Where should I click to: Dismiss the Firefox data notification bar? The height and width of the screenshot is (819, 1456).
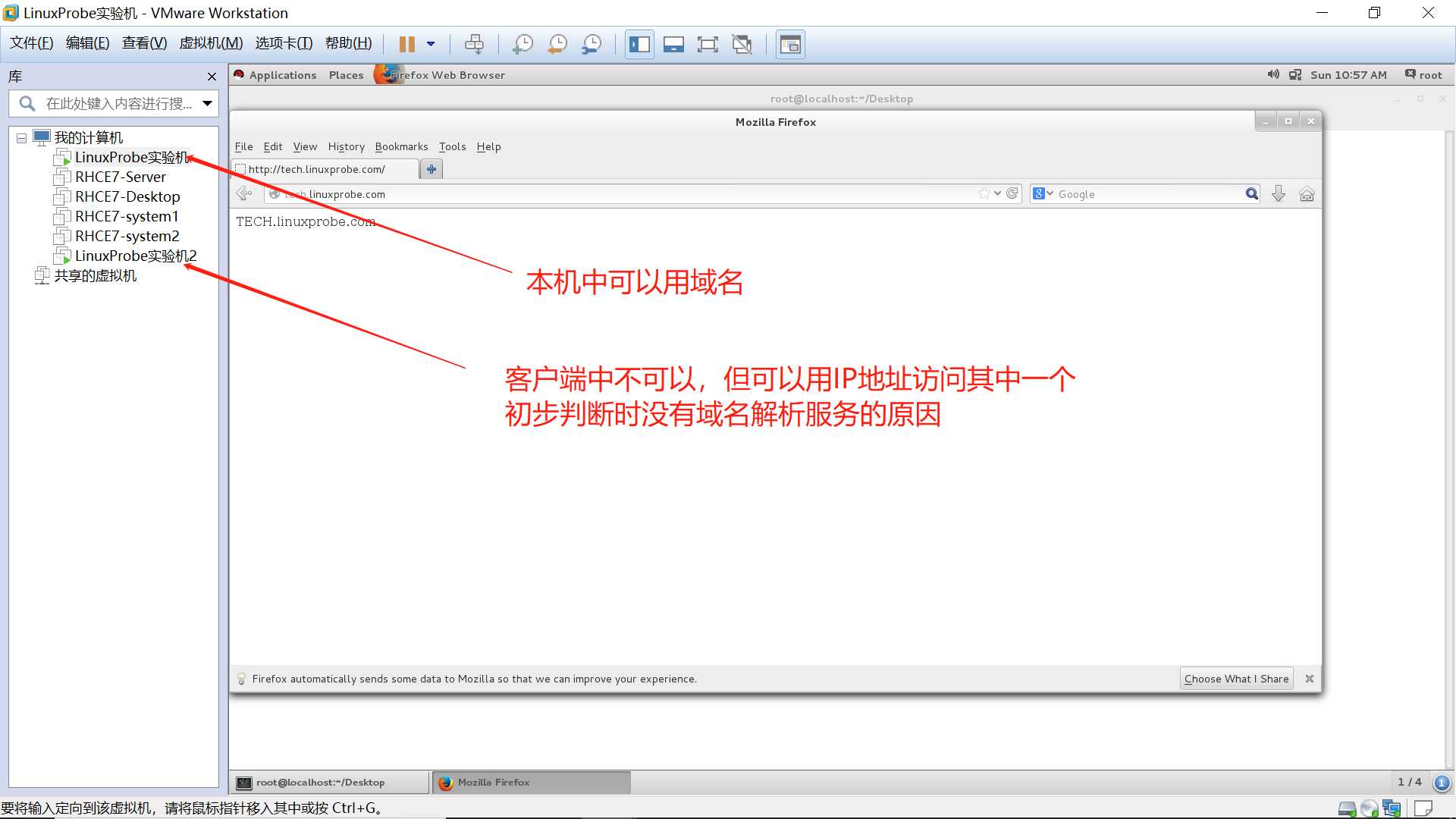click(1309, 679)
